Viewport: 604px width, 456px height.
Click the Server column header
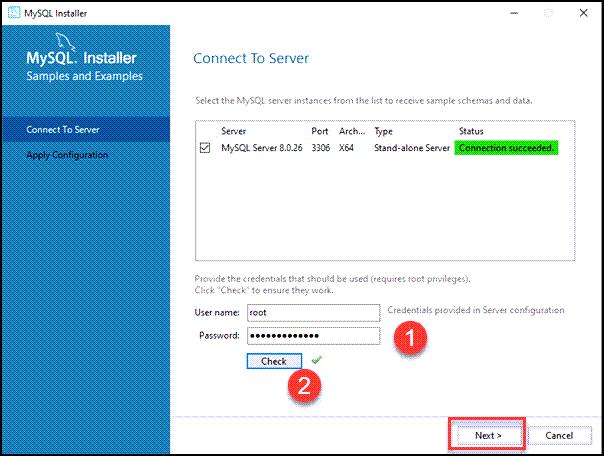tap(234, 131)
